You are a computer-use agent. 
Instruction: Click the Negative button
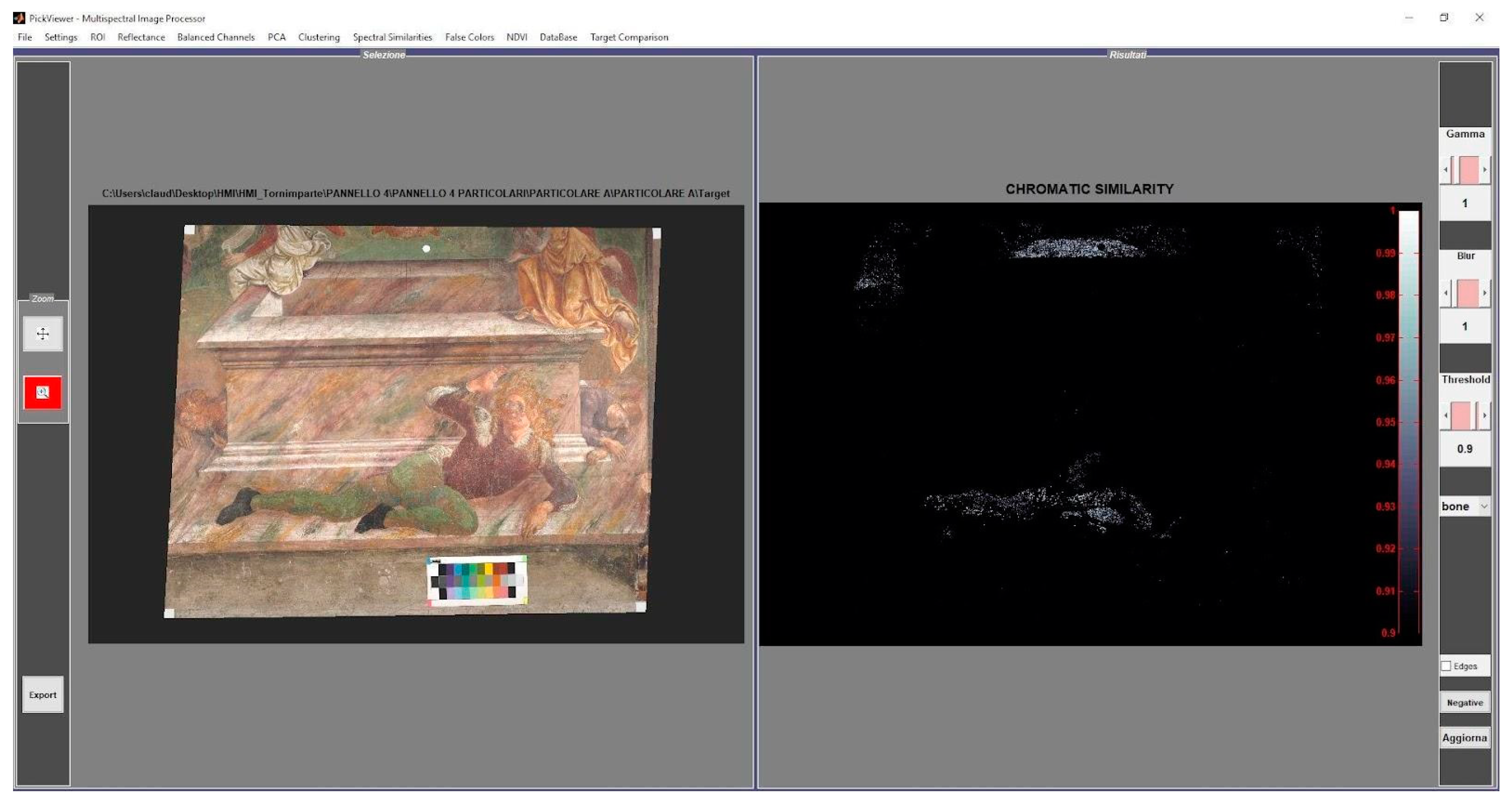point(1464,702)
